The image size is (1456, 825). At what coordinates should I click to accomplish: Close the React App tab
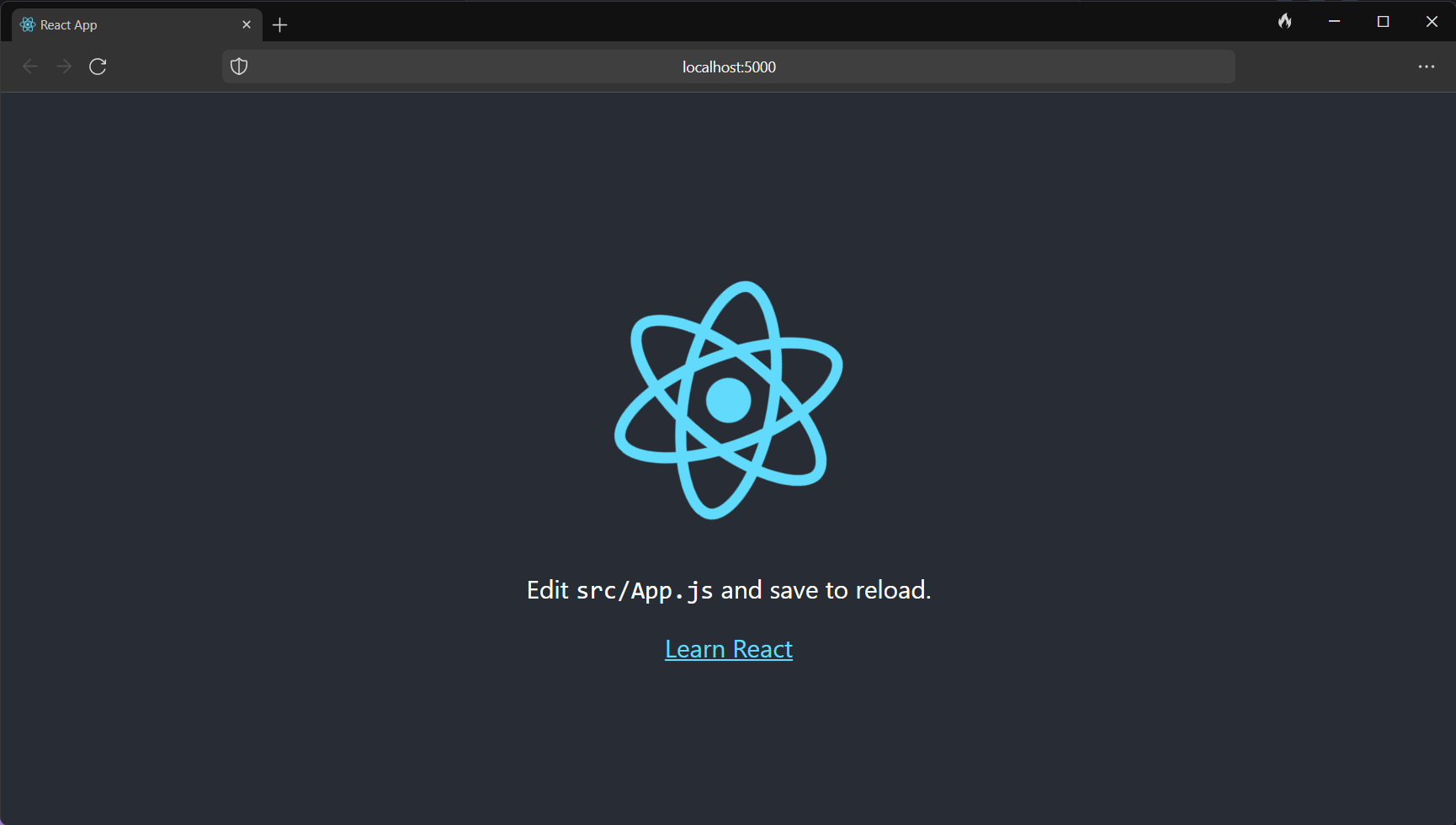coord(247,25)
